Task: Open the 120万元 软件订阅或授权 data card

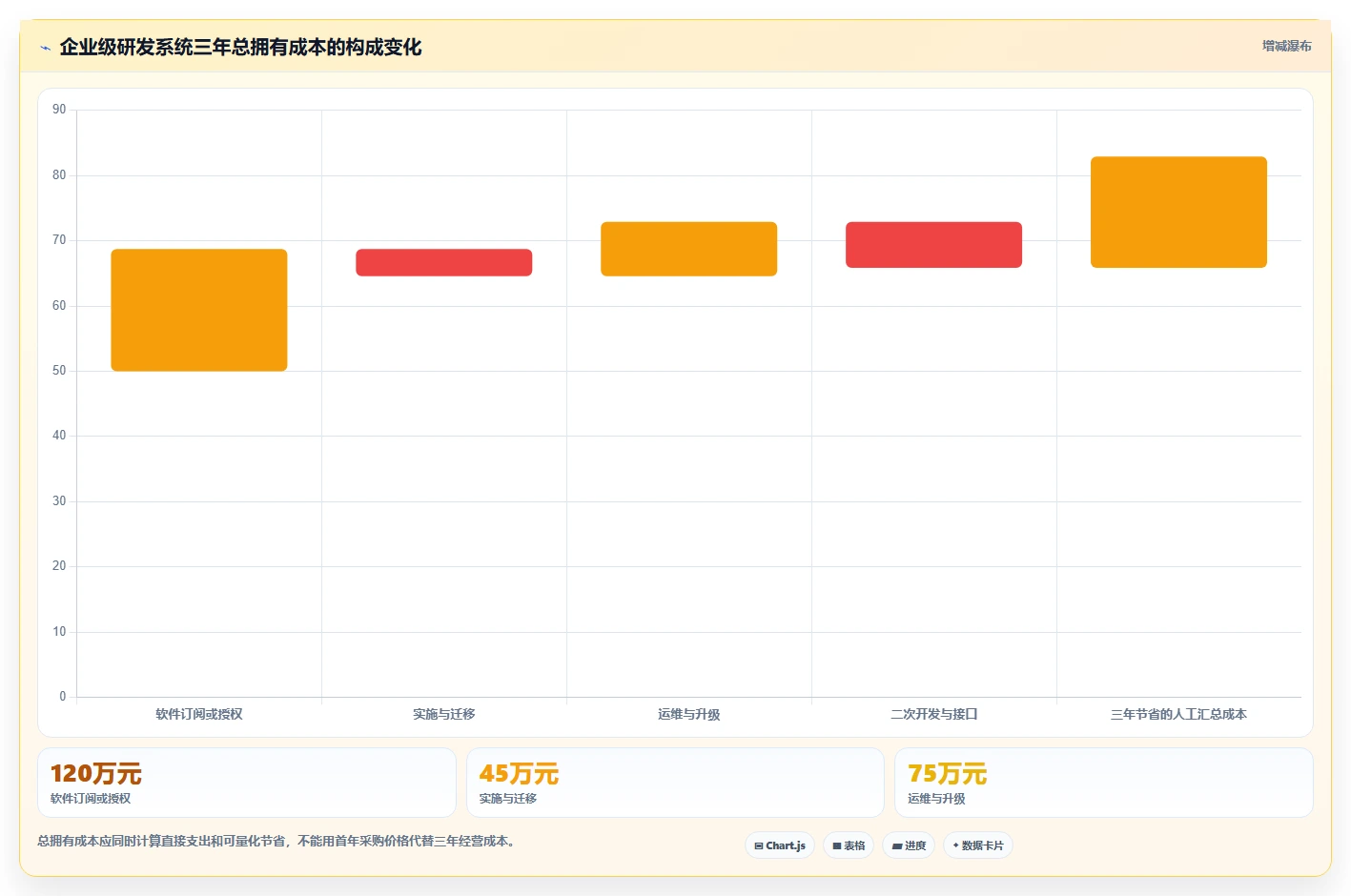Action: (x=247, y=783)
